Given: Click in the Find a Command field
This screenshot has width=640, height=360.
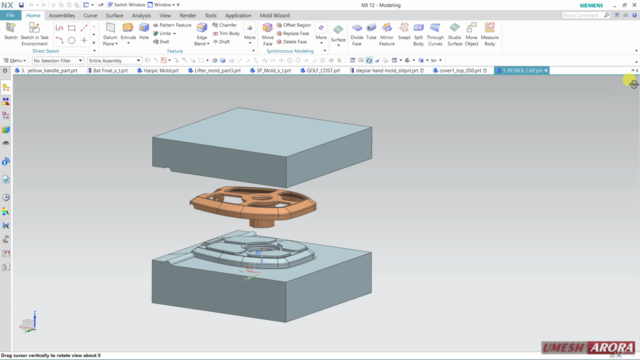Looking at the screenshot, I should tap(582, 15).
